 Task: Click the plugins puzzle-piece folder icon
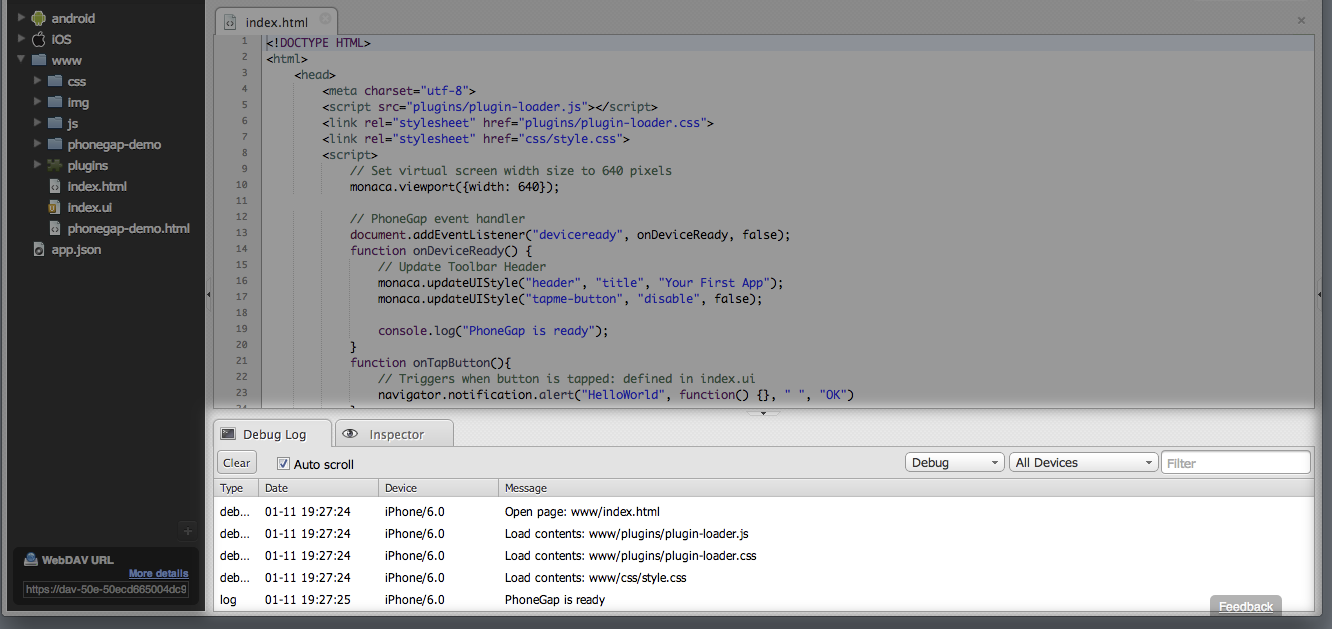55,165
